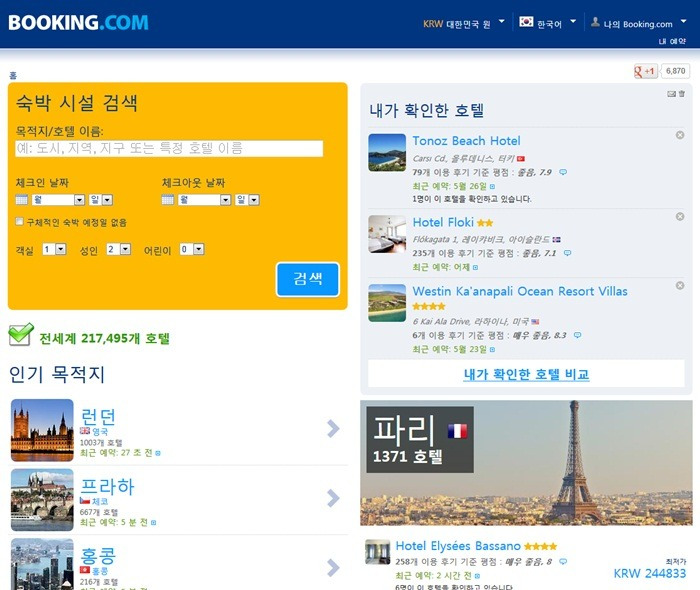Image resolution: width=700 pixels, height=590 pixels.
Task: Open the Hotel Elysées Bassano link
Action: point(458,546)
